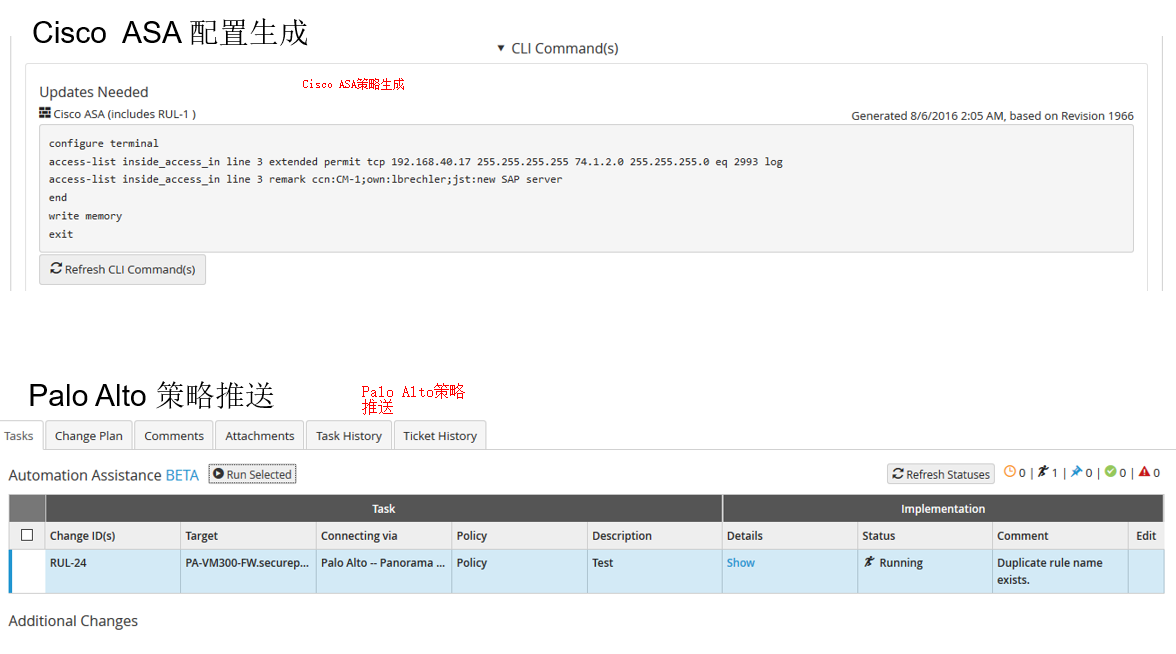
Task: View the Task History tab
Action: (x=348, y=436)
